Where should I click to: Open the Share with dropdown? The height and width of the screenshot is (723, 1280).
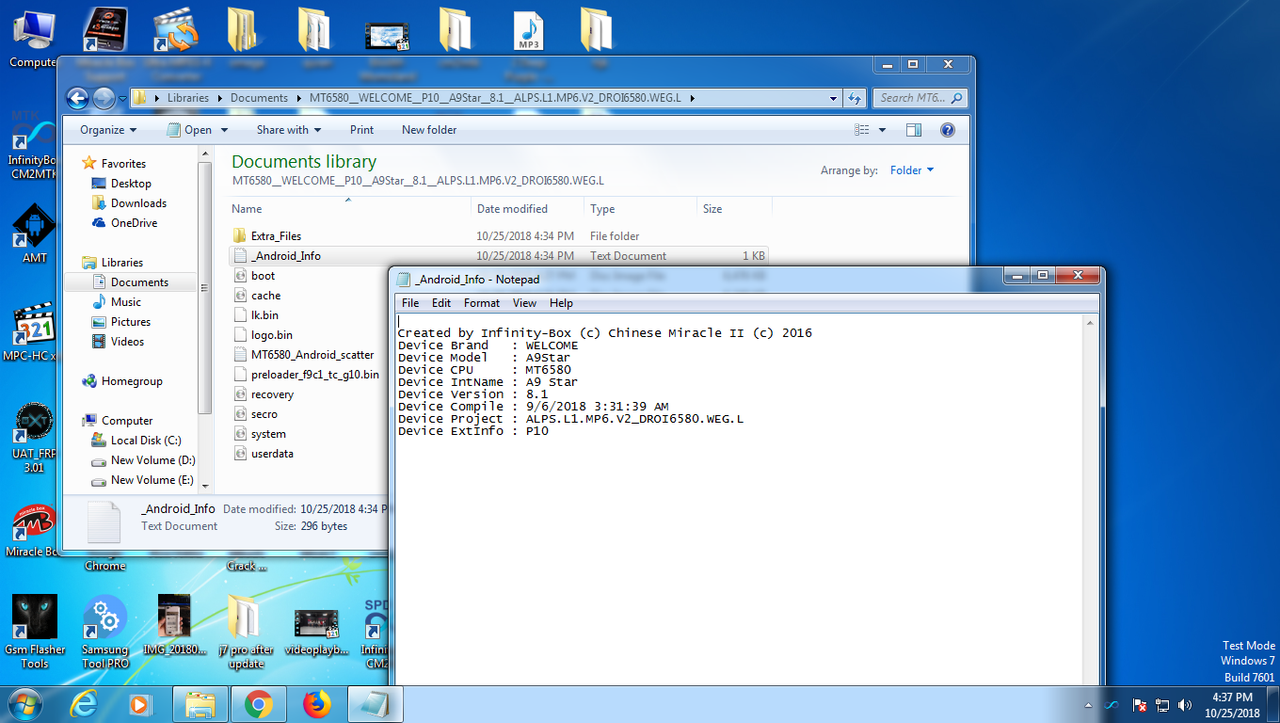click(x=288, y=130)
